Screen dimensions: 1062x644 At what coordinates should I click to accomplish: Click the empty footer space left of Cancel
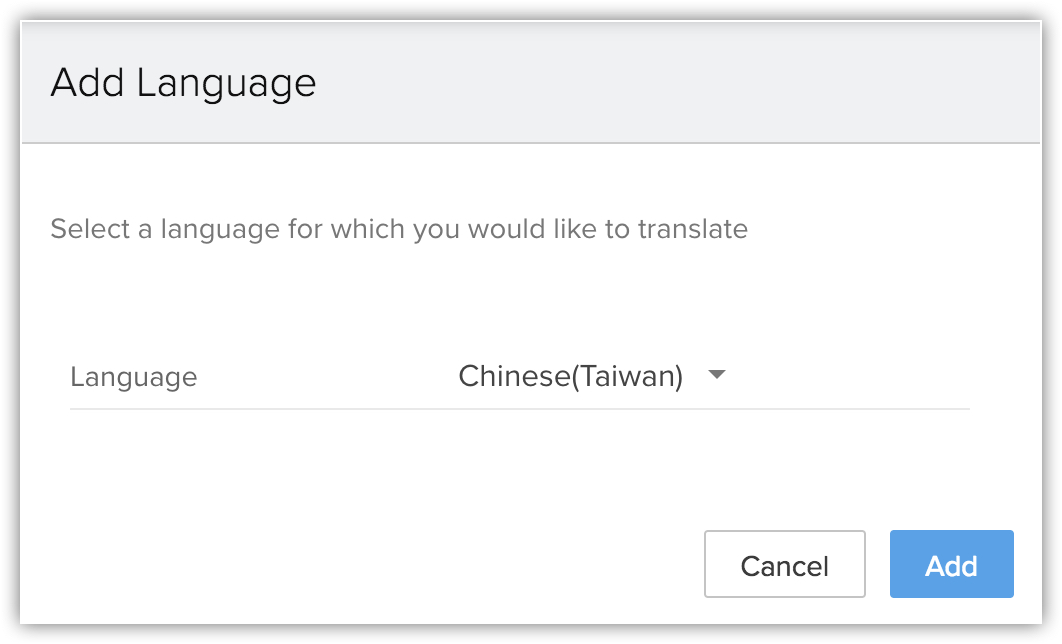click(360, 565)
